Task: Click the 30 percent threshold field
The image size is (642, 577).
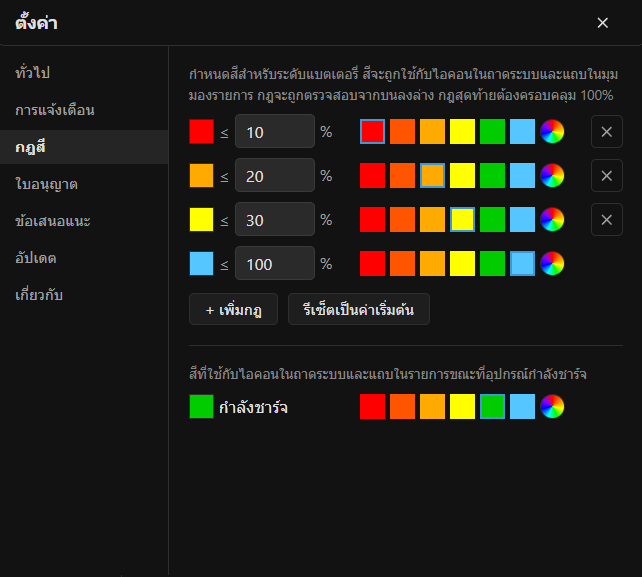Action: click(275, 219)
